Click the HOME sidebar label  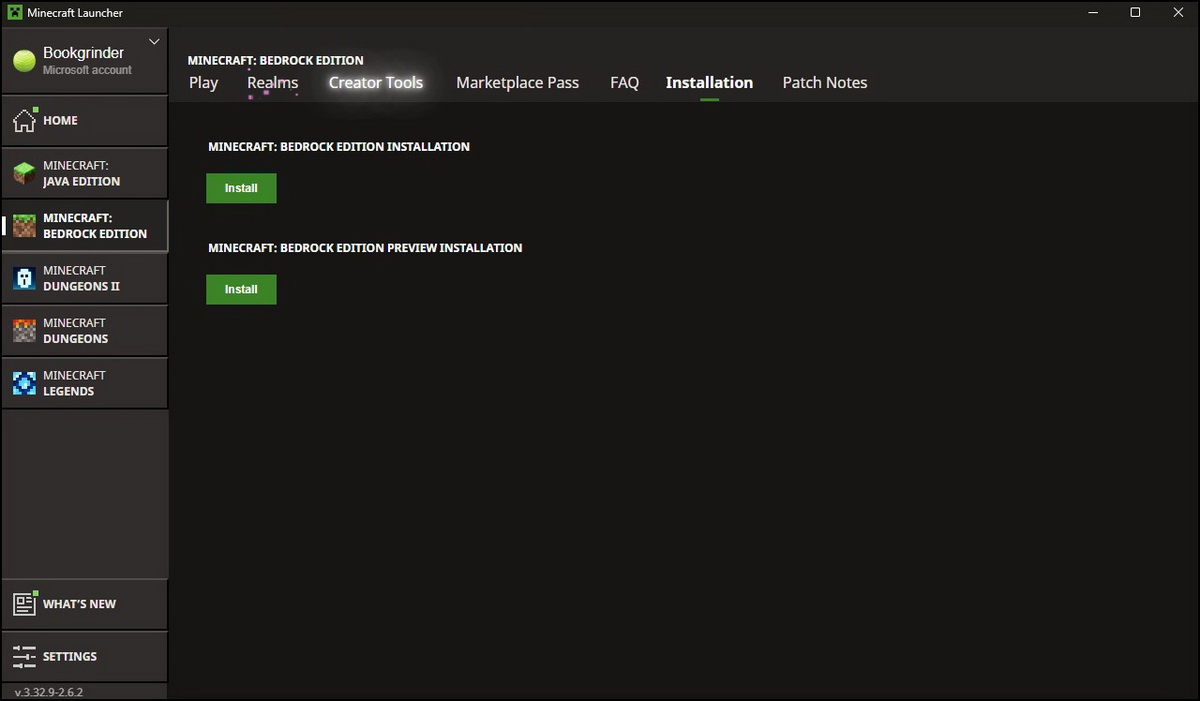pyautogui.click(x=60, y=120)
